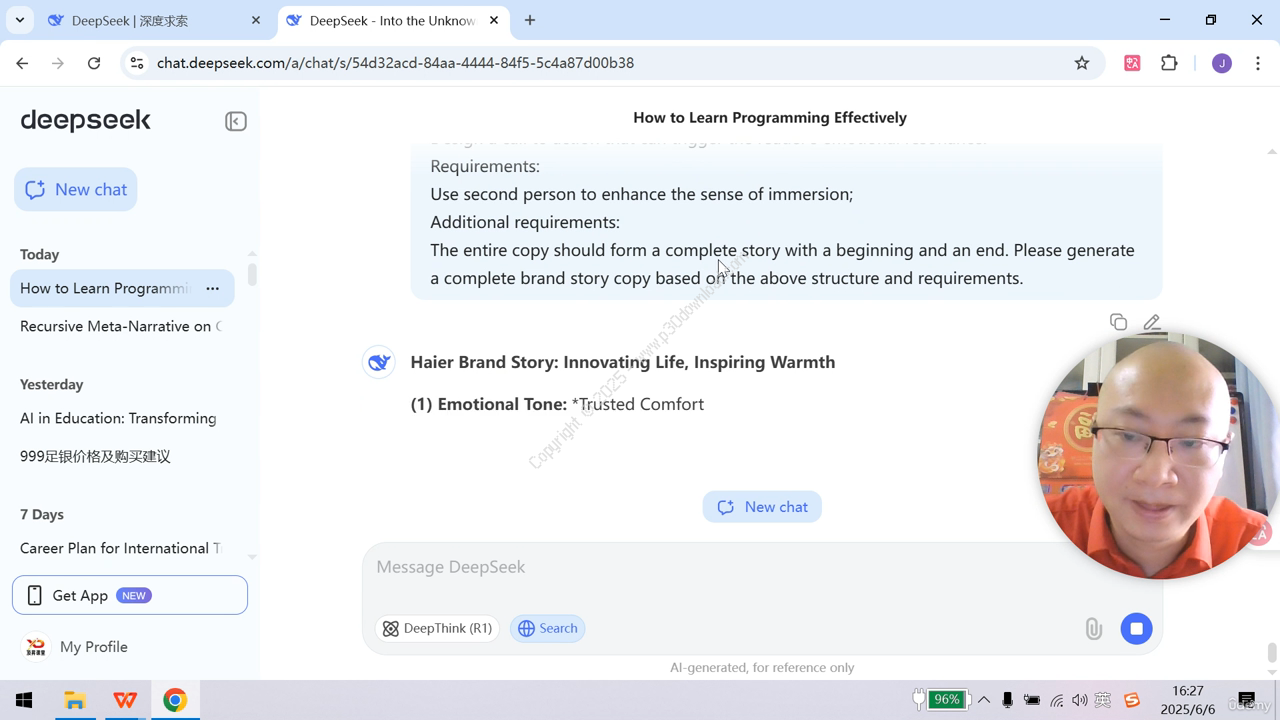Image resolution: width=1280 pixels, height=720 pixels.
Task: Collapse the DeepSeek sidebar panel
Action: coord(236,121)
